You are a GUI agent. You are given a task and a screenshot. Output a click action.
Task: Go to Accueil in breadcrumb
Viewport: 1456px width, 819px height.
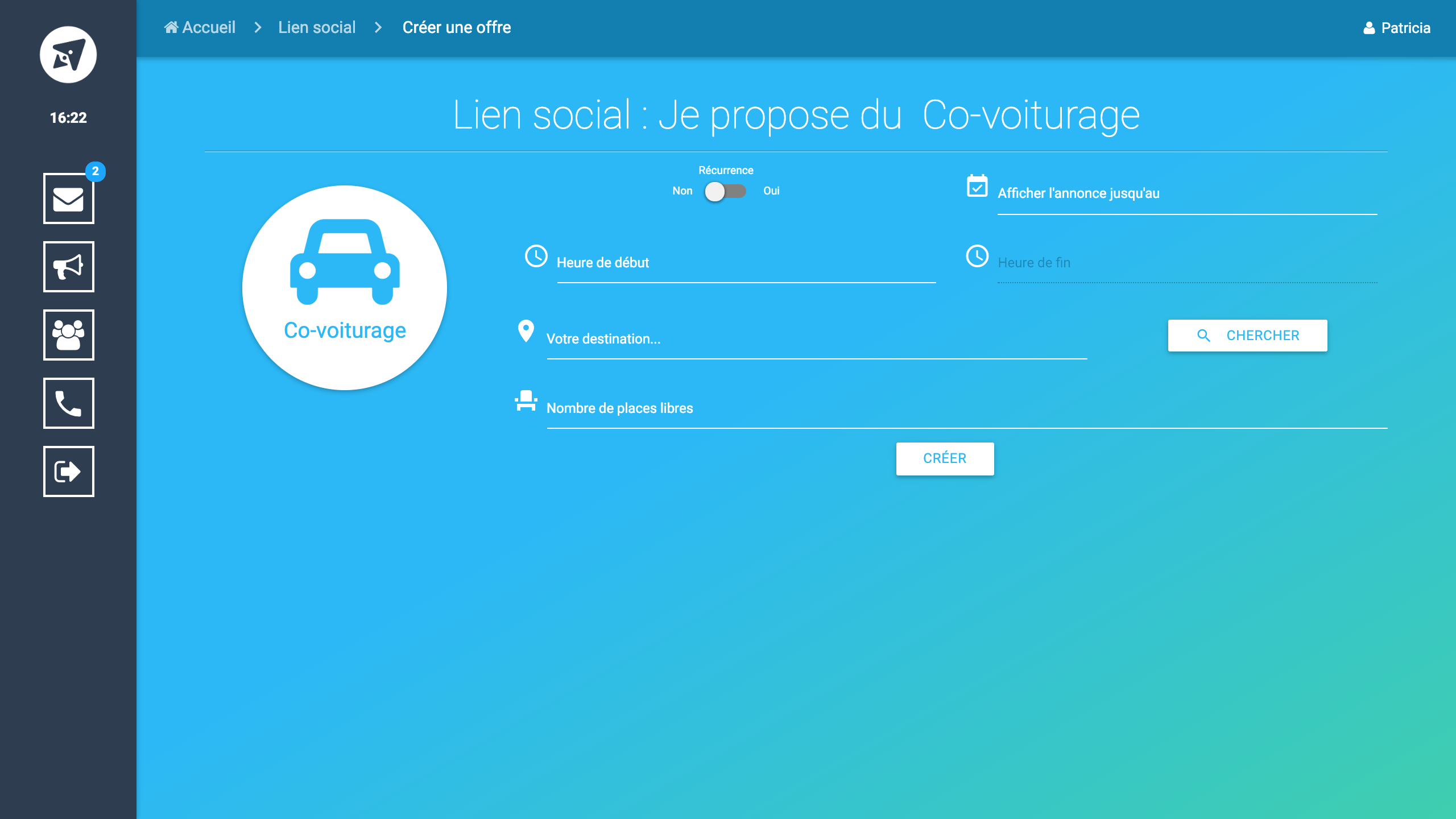pos(200,27)
